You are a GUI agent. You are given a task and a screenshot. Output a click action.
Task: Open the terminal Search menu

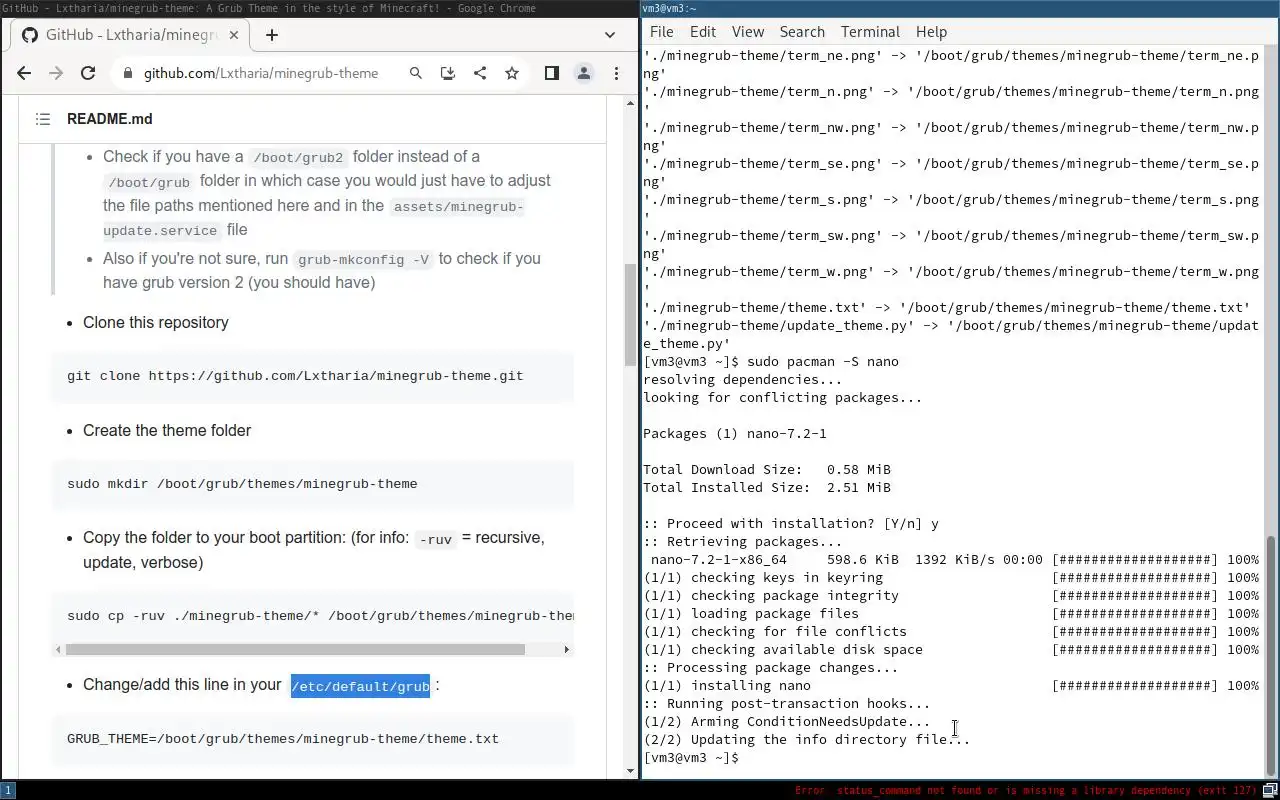point(802,32)
